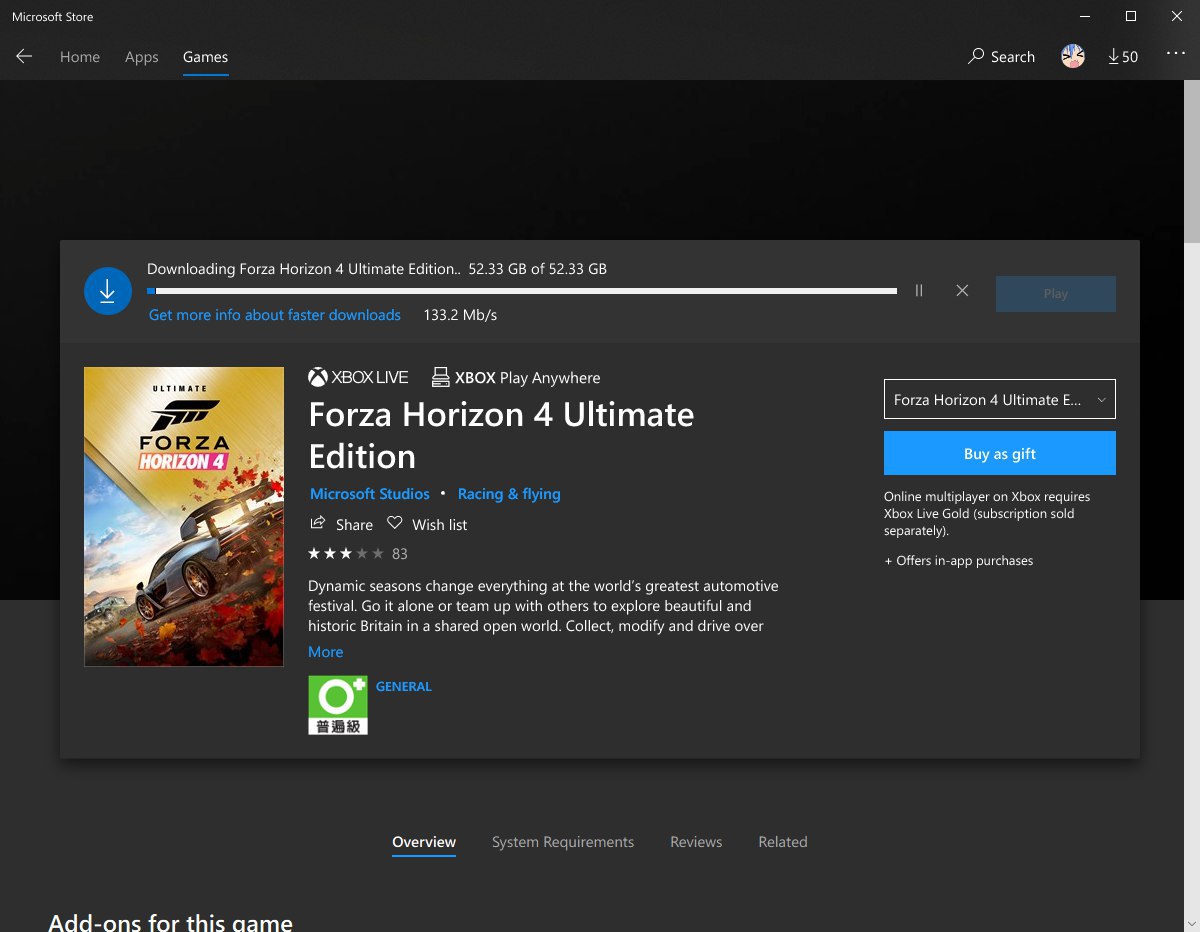Viewport: 1200px width, 932px height.
Task: Click the green rating badge icon
Action: 338,705
